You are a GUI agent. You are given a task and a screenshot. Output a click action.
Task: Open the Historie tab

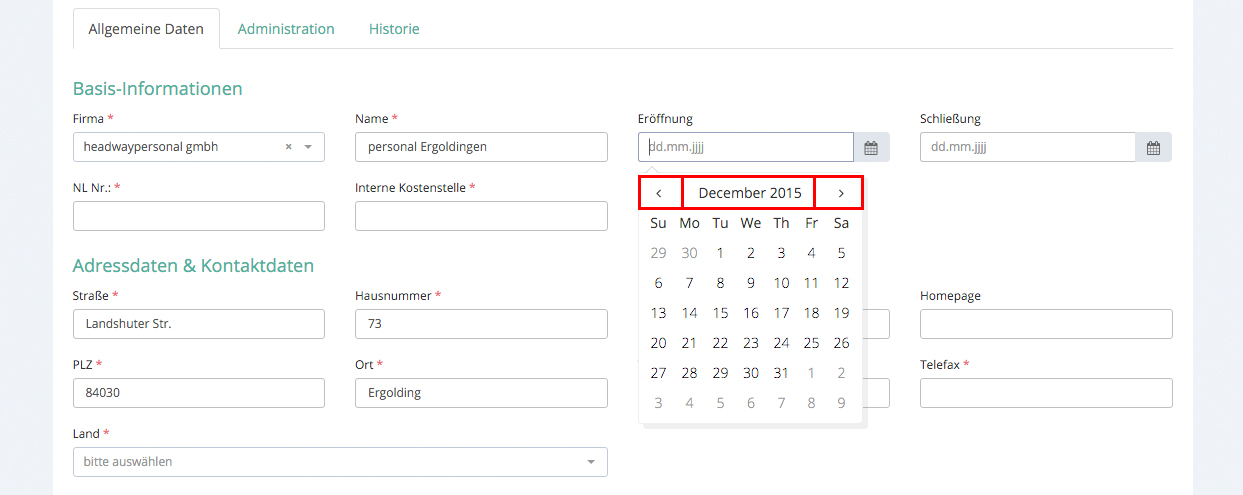(394, 29)
